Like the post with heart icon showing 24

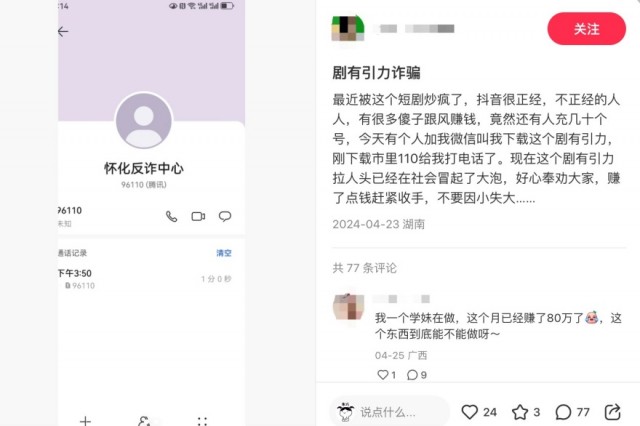[x=469, y=412]
